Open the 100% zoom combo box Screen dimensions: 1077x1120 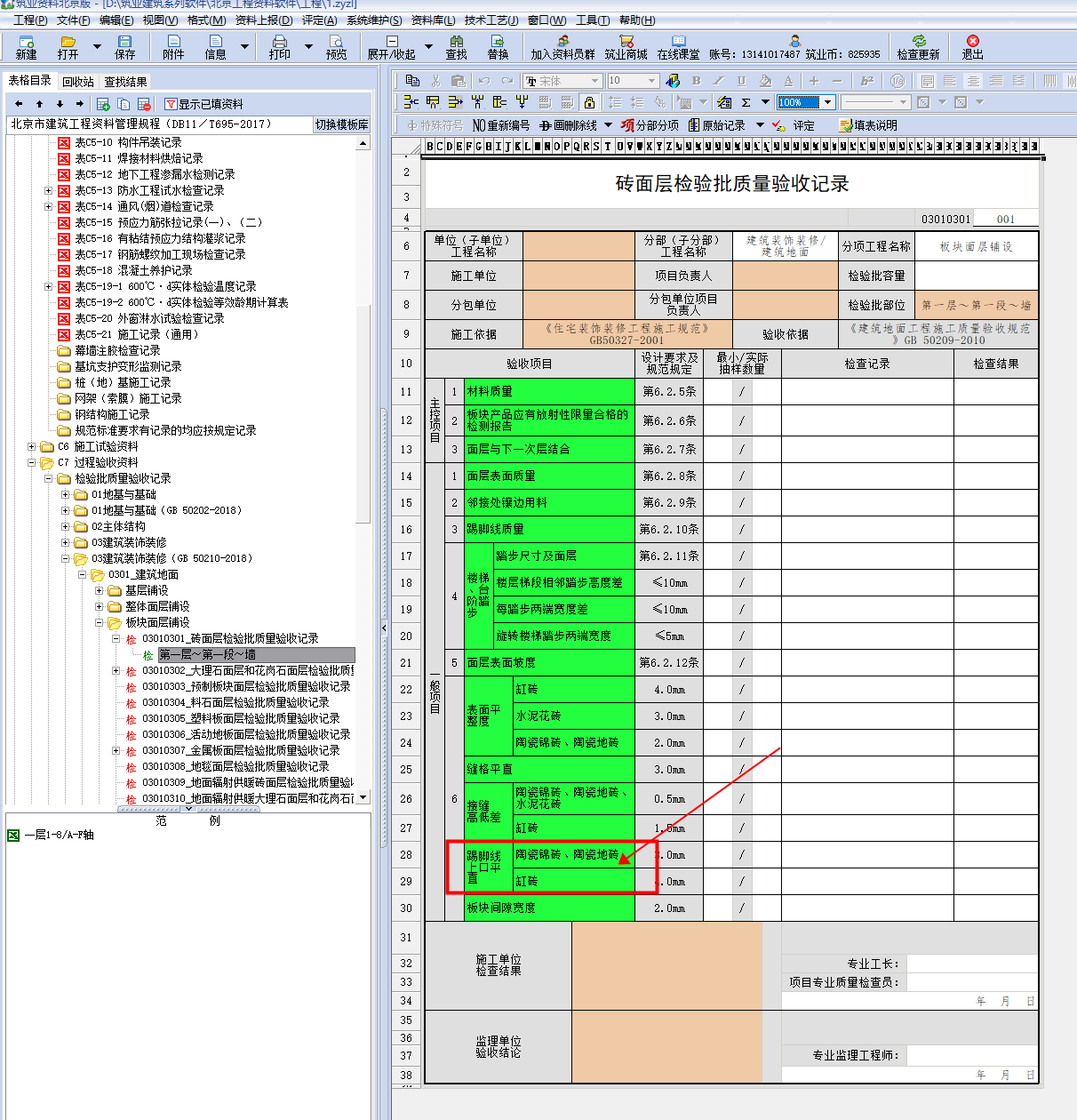806,102
